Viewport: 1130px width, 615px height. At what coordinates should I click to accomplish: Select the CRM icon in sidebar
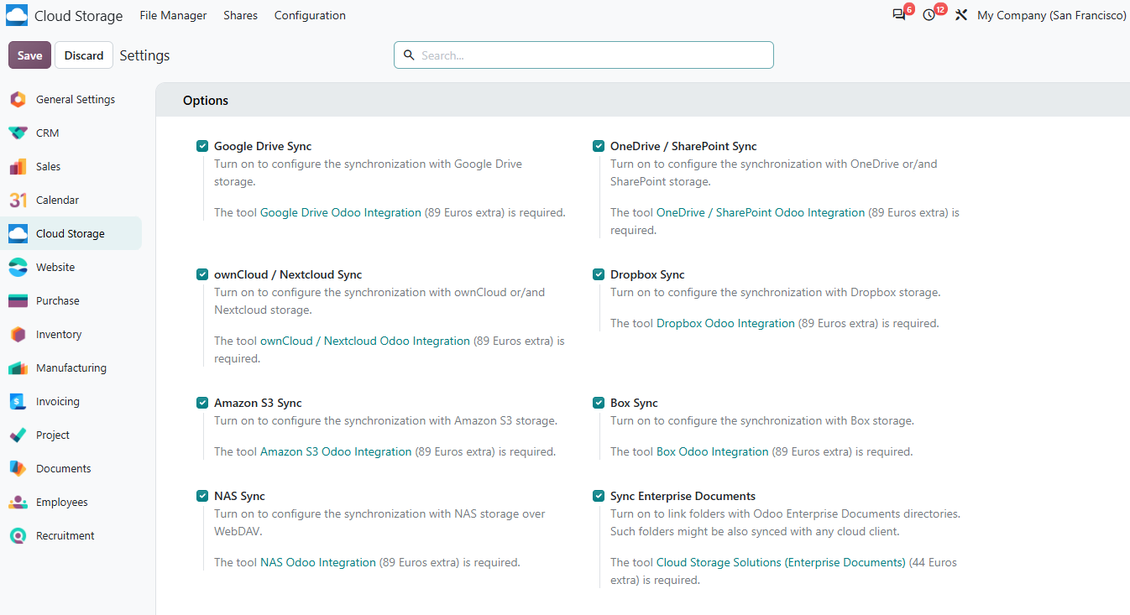pyautogui.click(x=18, y=133)
